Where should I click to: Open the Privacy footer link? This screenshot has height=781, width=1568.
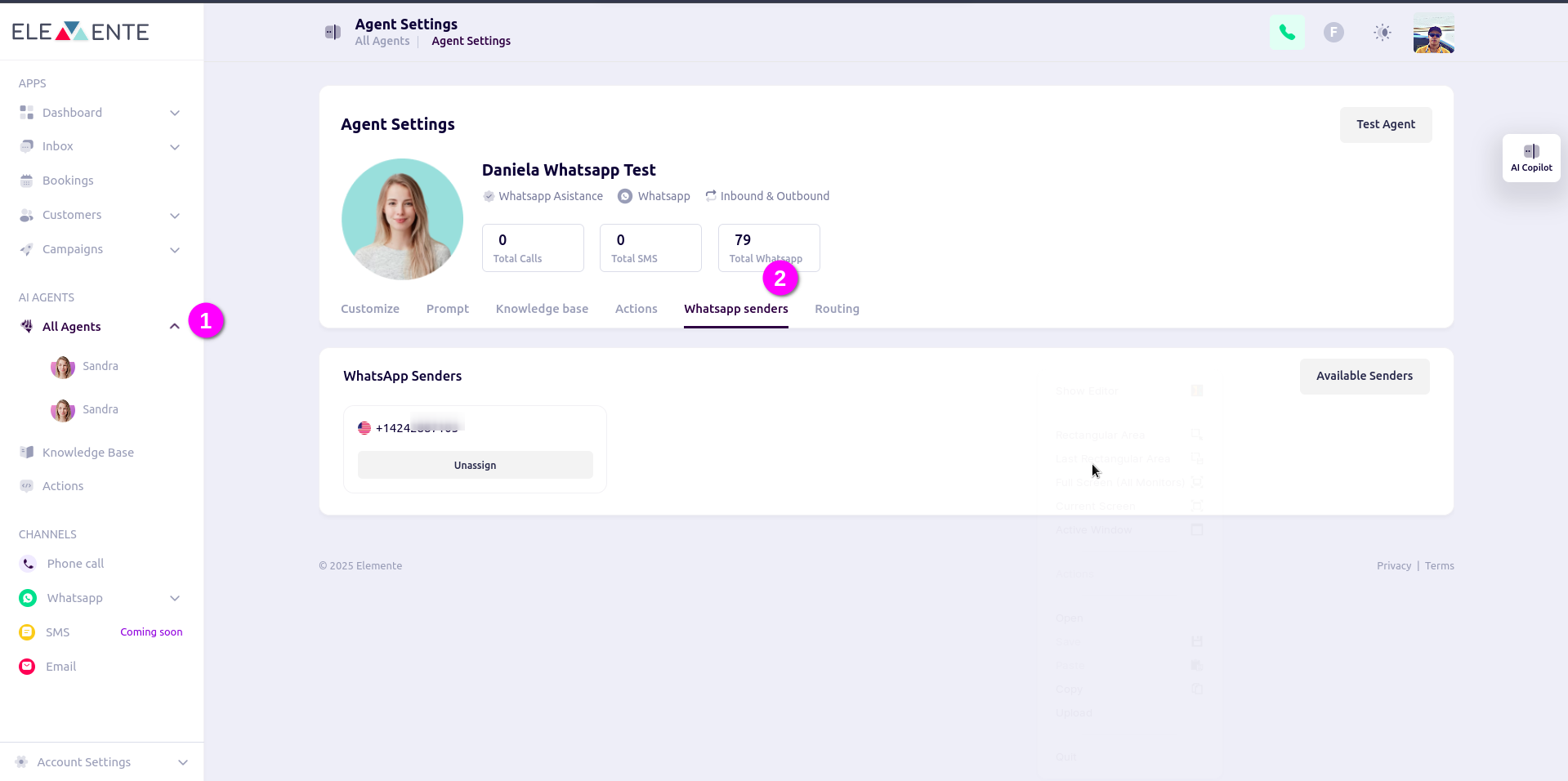(x=1394, y=565)
